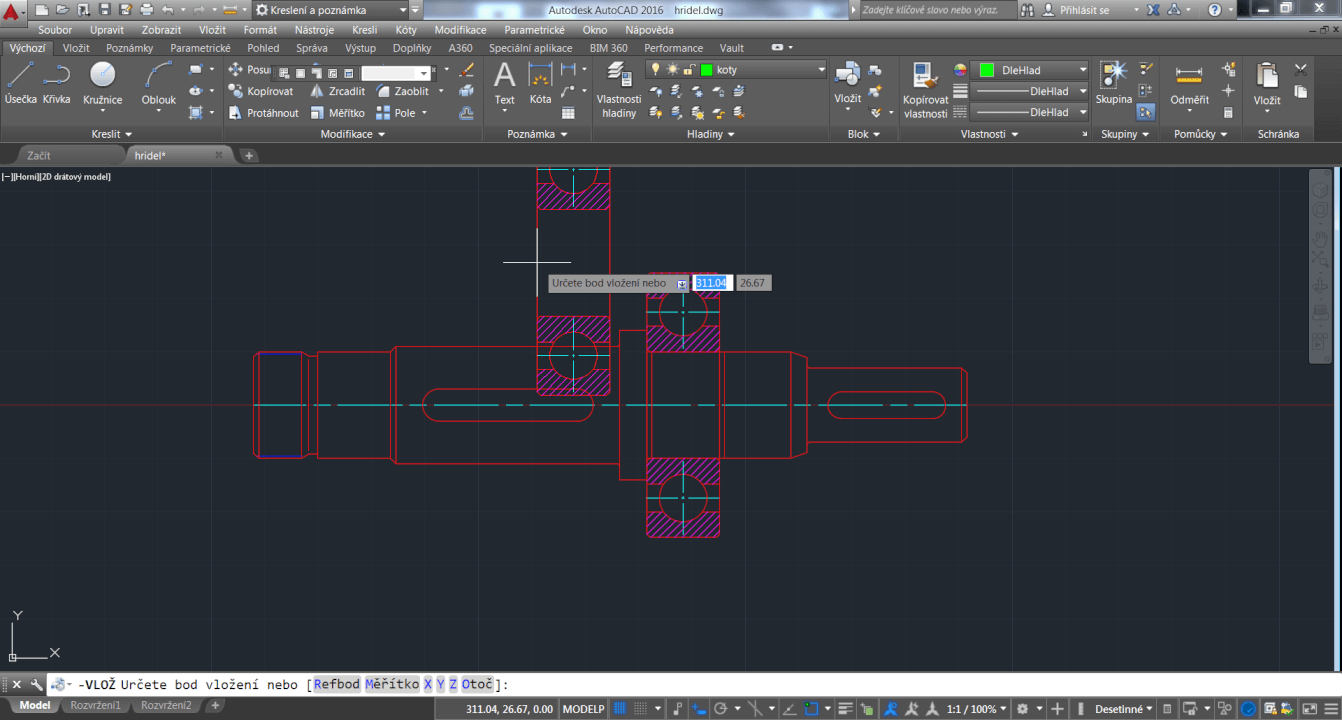Click the green koty layer color swatch
The image size is (1342, 720).
point(706,70)
